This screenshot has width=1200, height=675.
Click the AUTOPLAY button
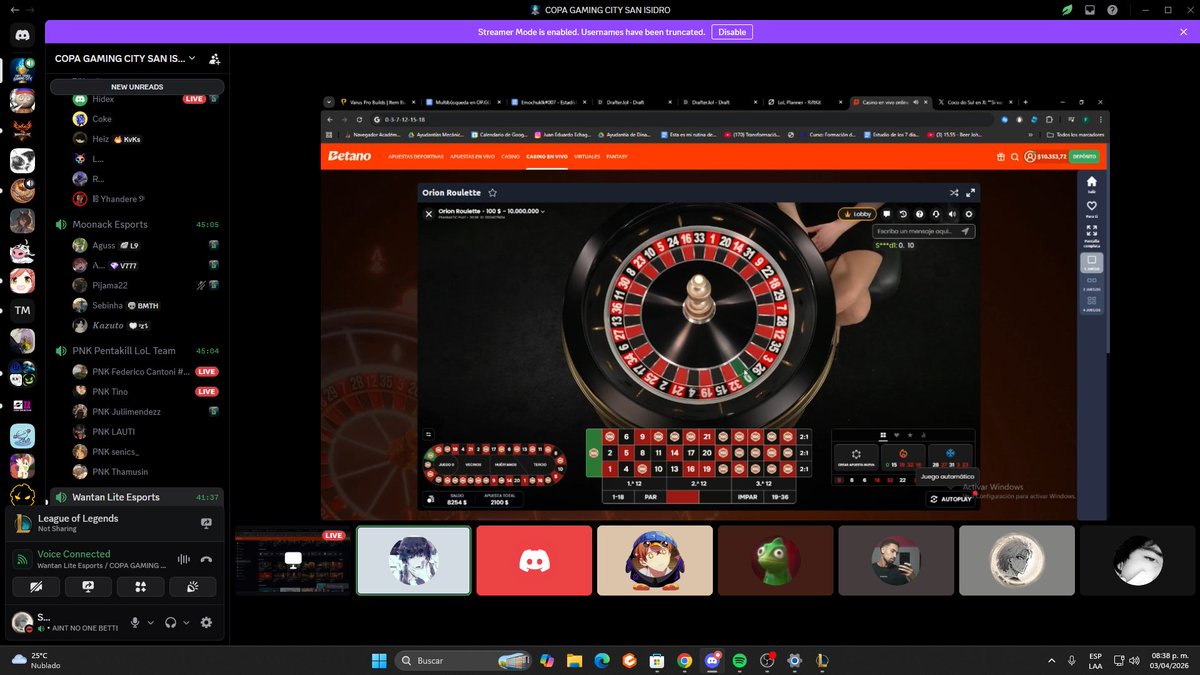pyautogui.click(x=952, y=498)
